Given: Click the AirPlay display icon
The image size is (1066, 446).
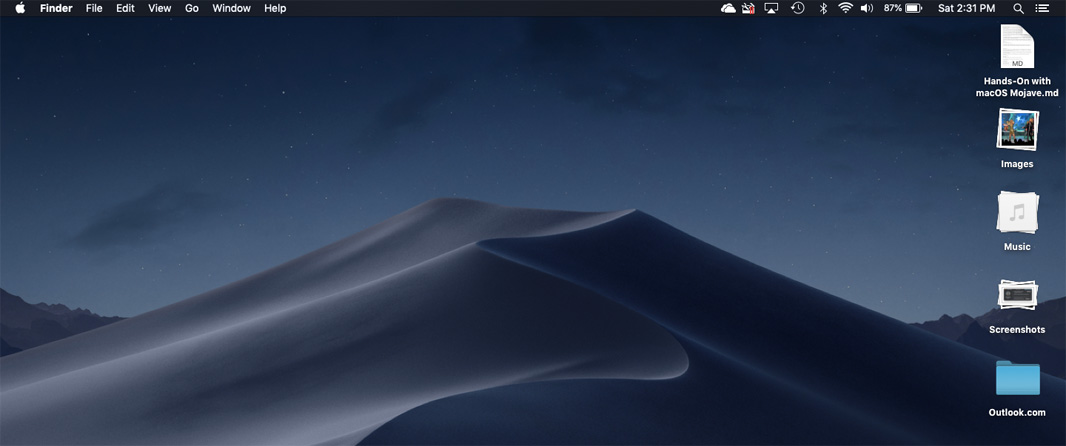Looking at the screenshot, I should pos(771,8).
